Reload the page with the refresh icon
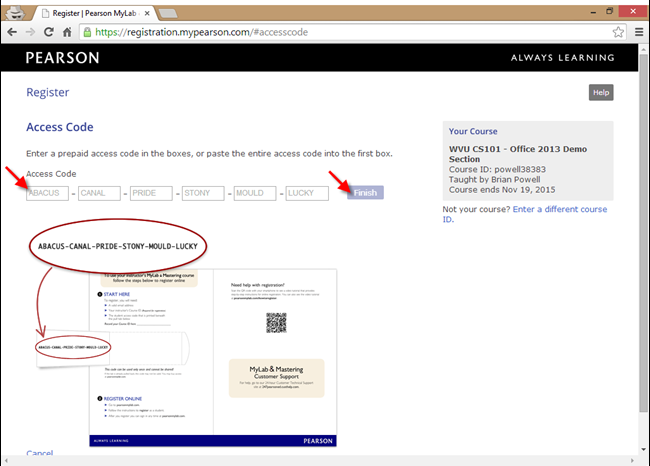The height and width of the screenshot is (466, 650). [x=49, y=32]
